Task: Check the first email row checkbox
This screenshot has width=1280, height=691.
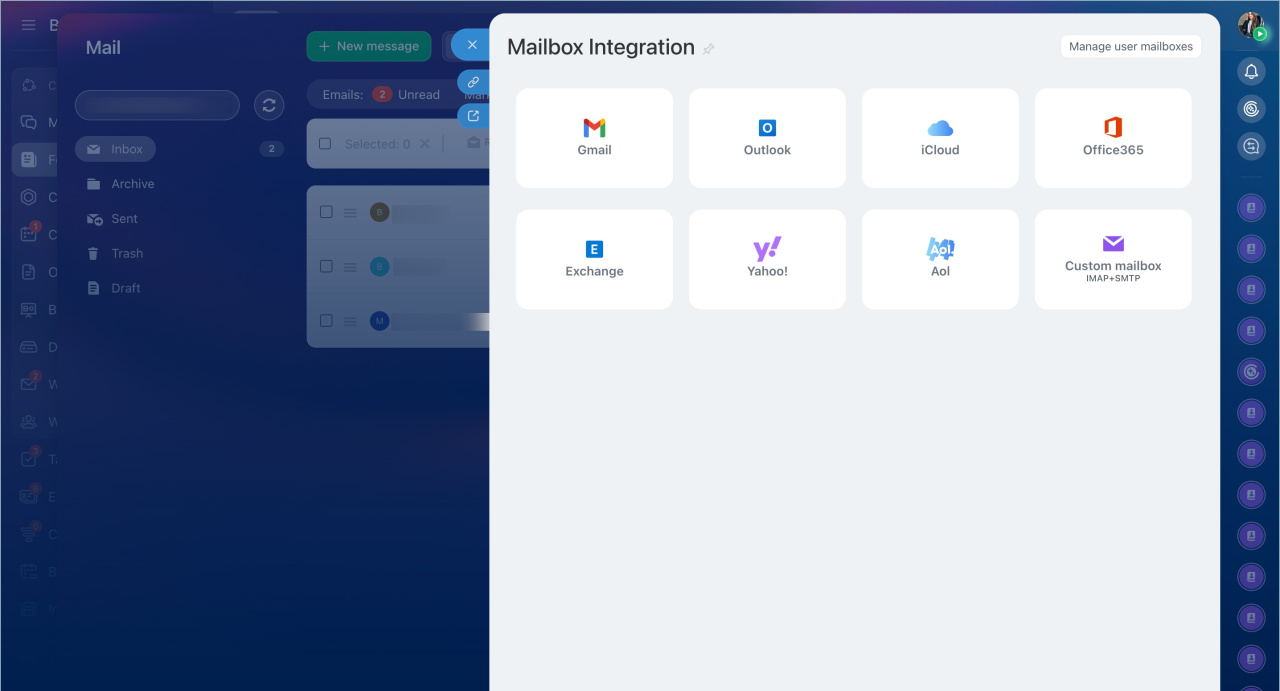Action: click(326, 212)
